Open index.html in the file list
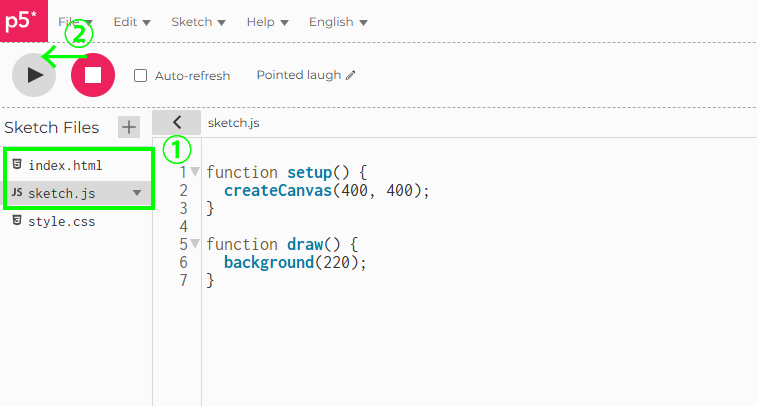This screenshot has height=406, width=757. click(65, 165)
